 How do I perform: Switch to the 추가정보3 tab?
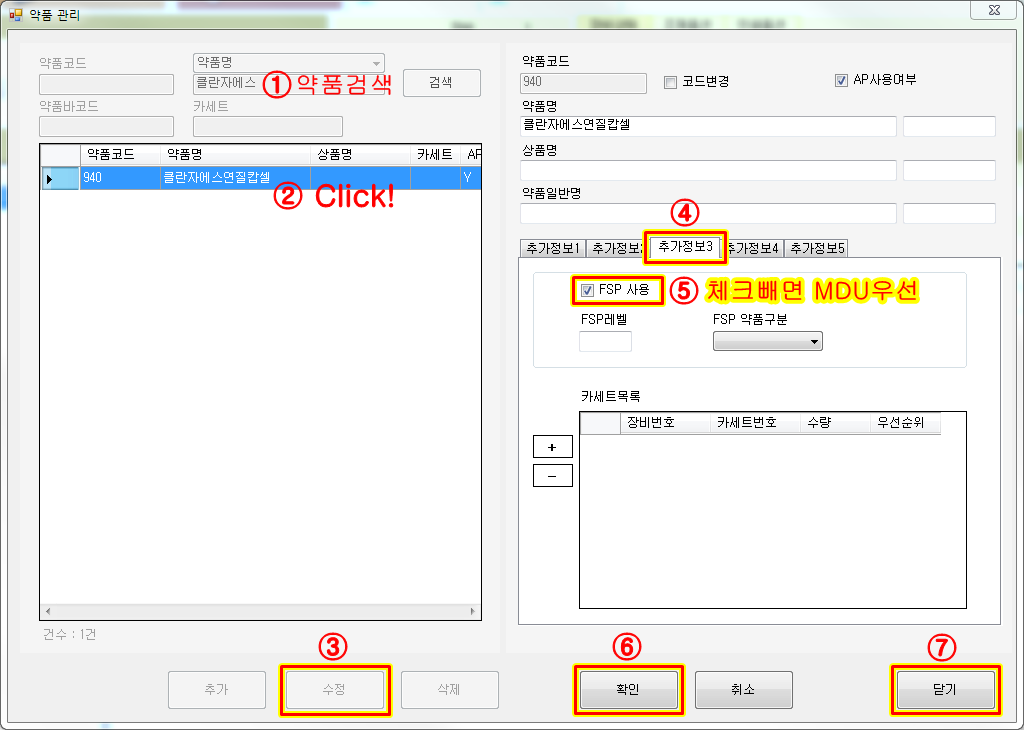[685, 246]
